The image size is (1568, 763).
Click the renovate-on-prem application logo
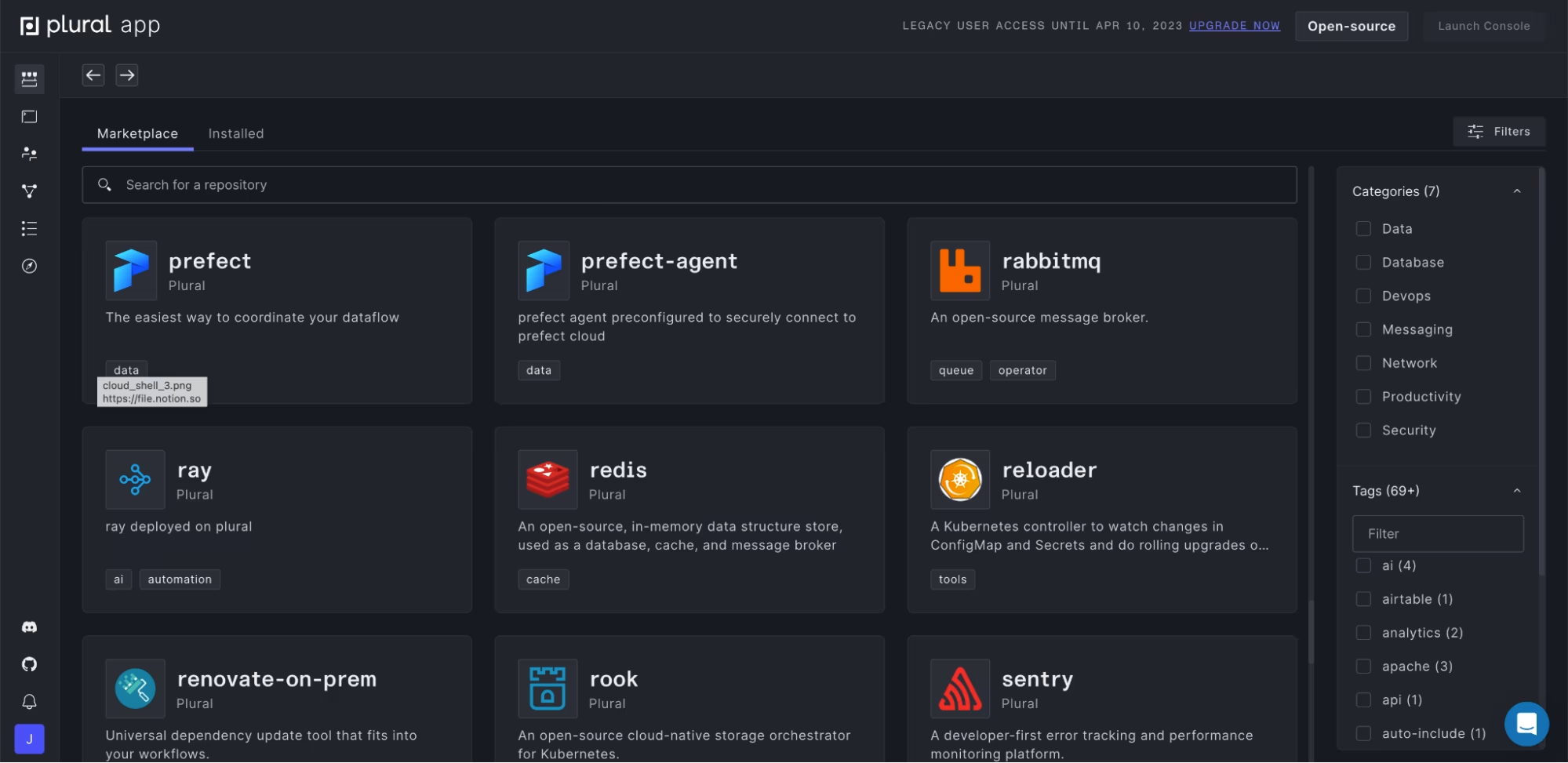point(135,689)
